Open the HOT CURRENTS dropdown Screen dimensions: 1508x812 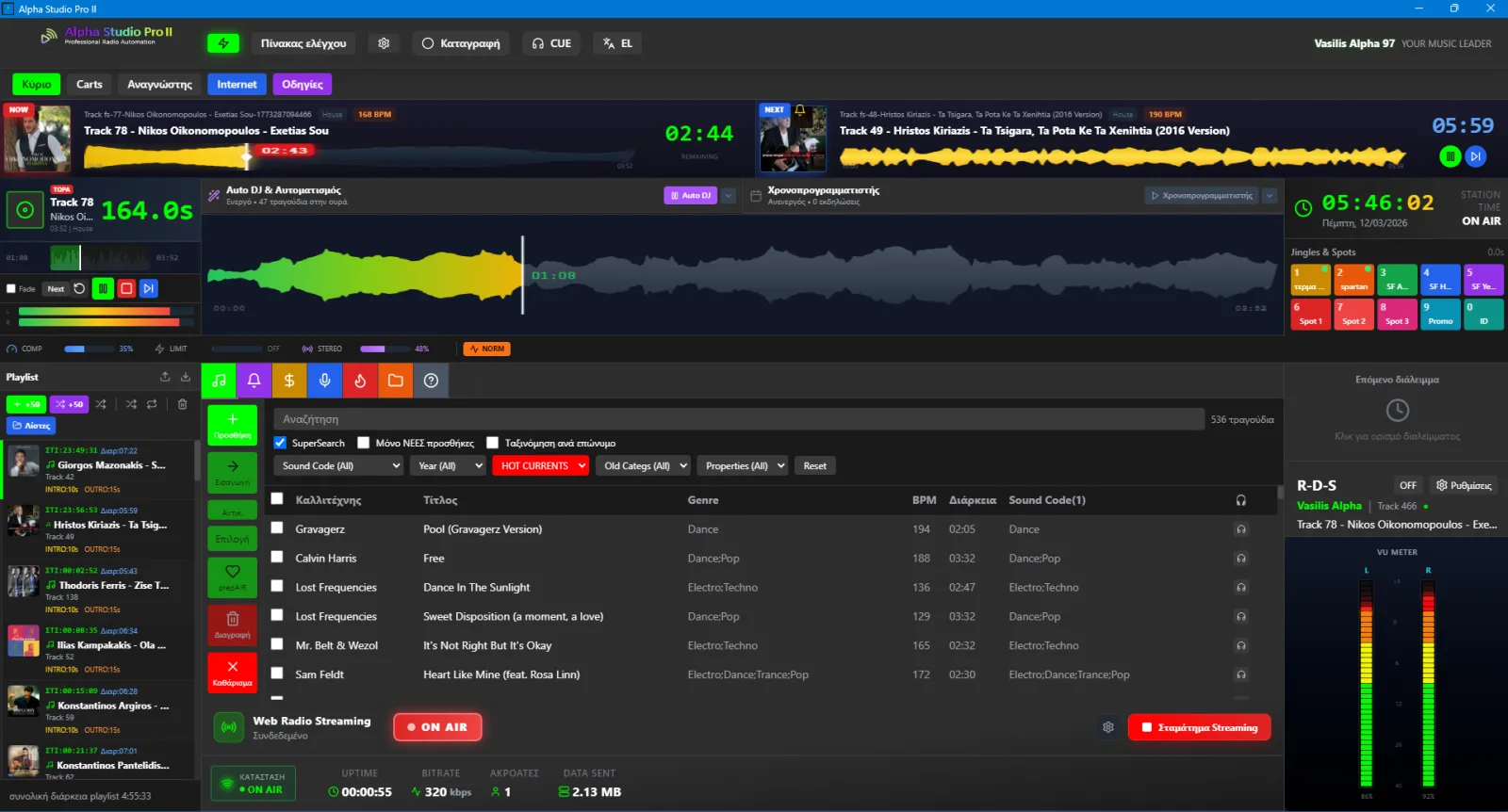point(541,466)
